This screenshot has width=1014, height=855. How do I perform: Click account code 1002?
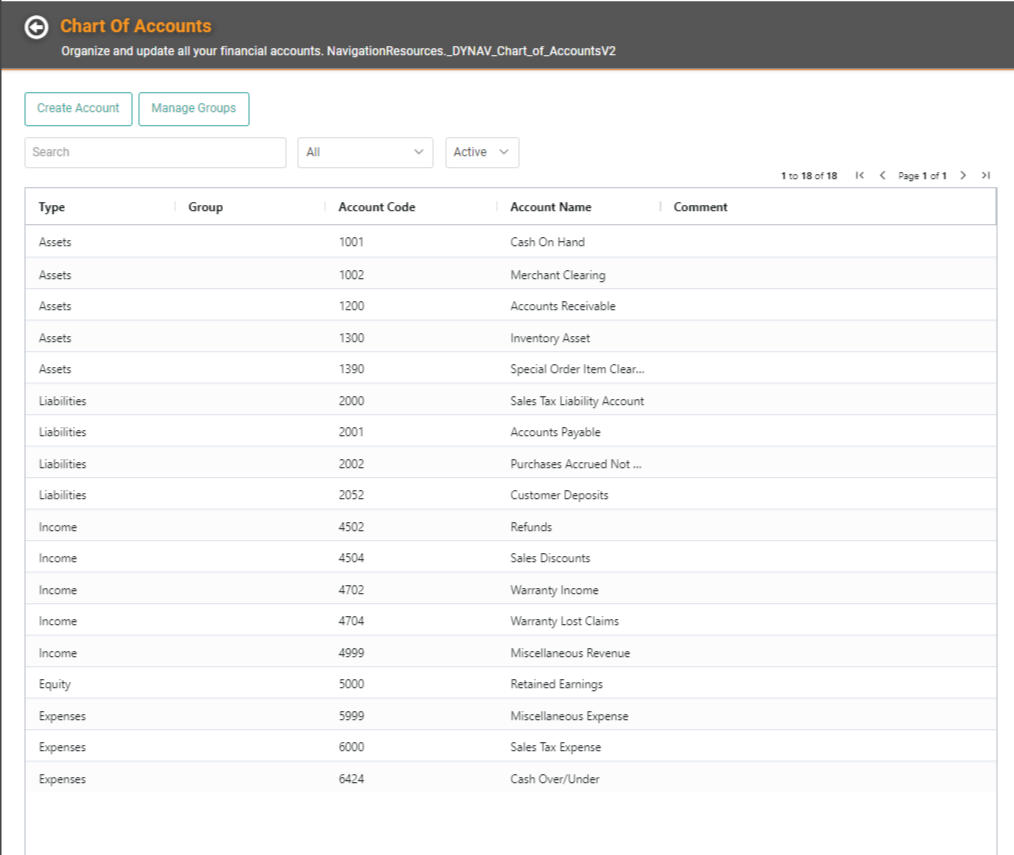point(351,275)
